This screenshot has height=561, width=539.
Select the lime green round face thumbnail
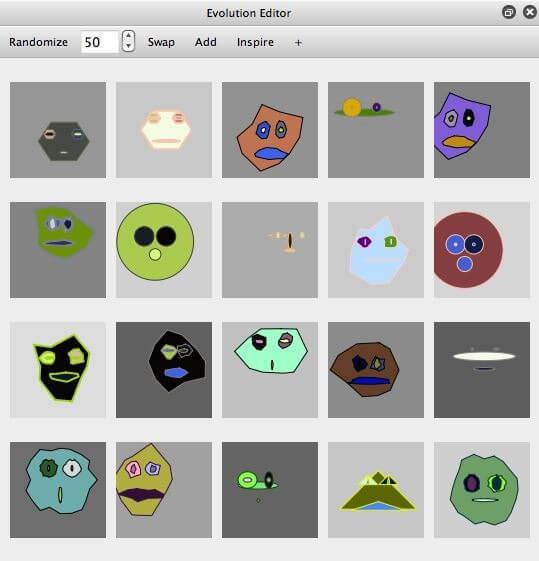(164, 250)
